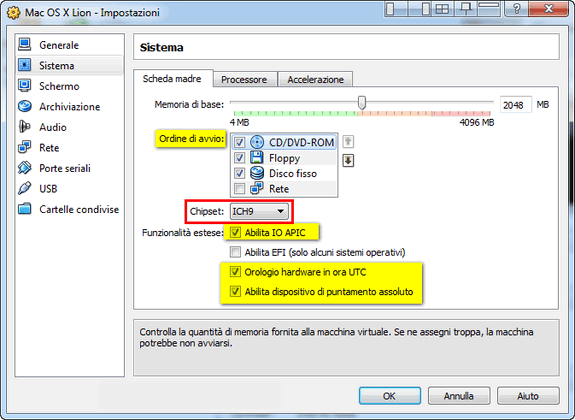Click the CD/DVD-ROM disc icon
The image size is (575, 420).
257,142
